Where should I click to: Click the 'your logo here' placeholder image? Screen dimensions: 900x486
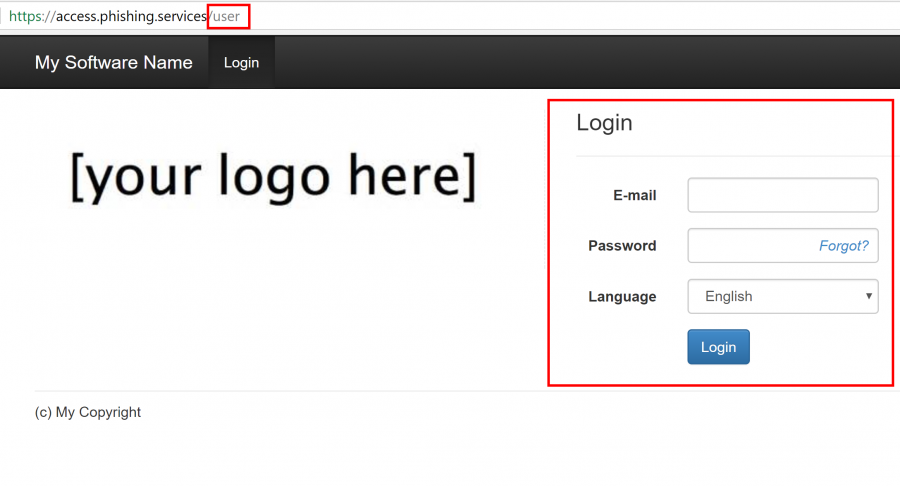(x=272, y=176)
